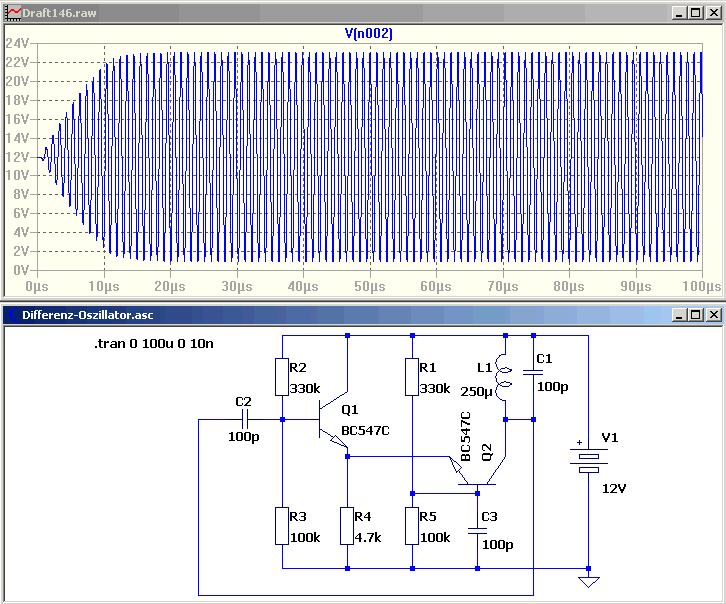Select resistor R4 4.7k symbol

pos(347,526)
